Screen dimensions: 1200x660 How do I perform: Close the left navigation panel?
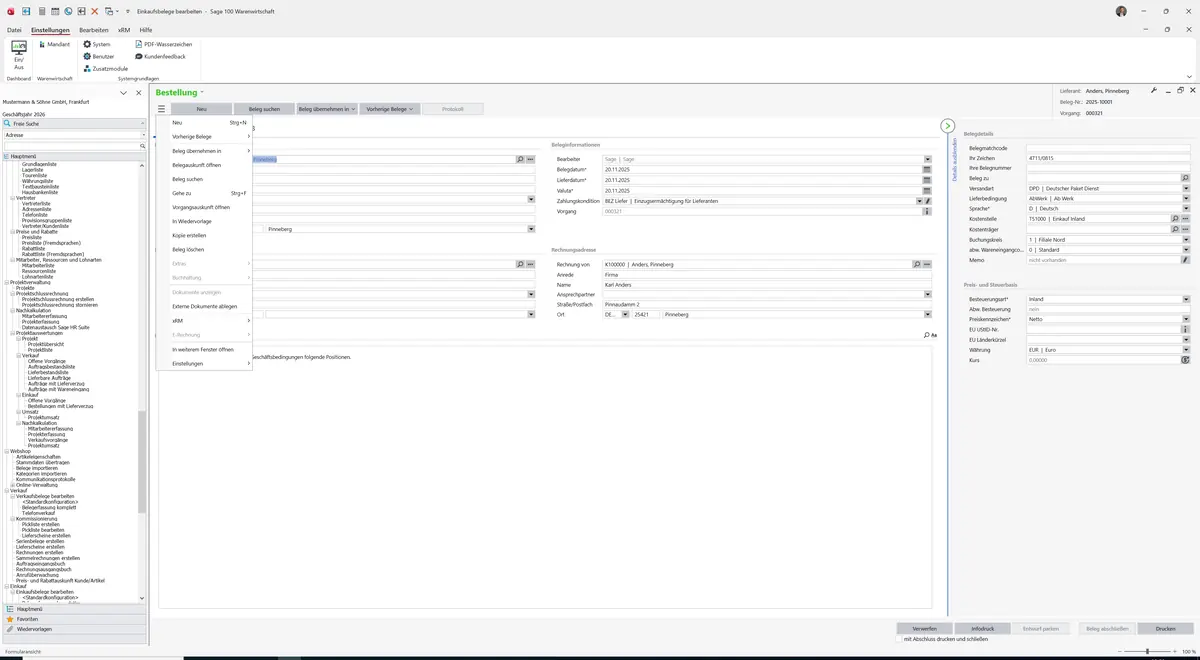pyautogui.click(x=139, y=93)
